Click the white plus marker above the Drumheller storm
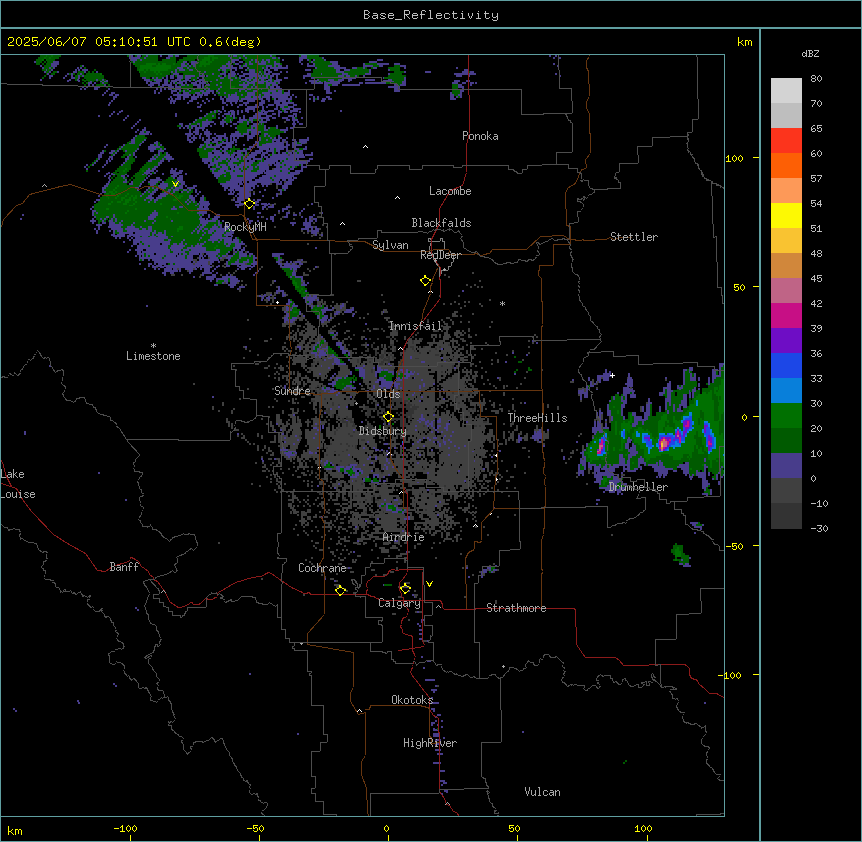 point(612,375)
